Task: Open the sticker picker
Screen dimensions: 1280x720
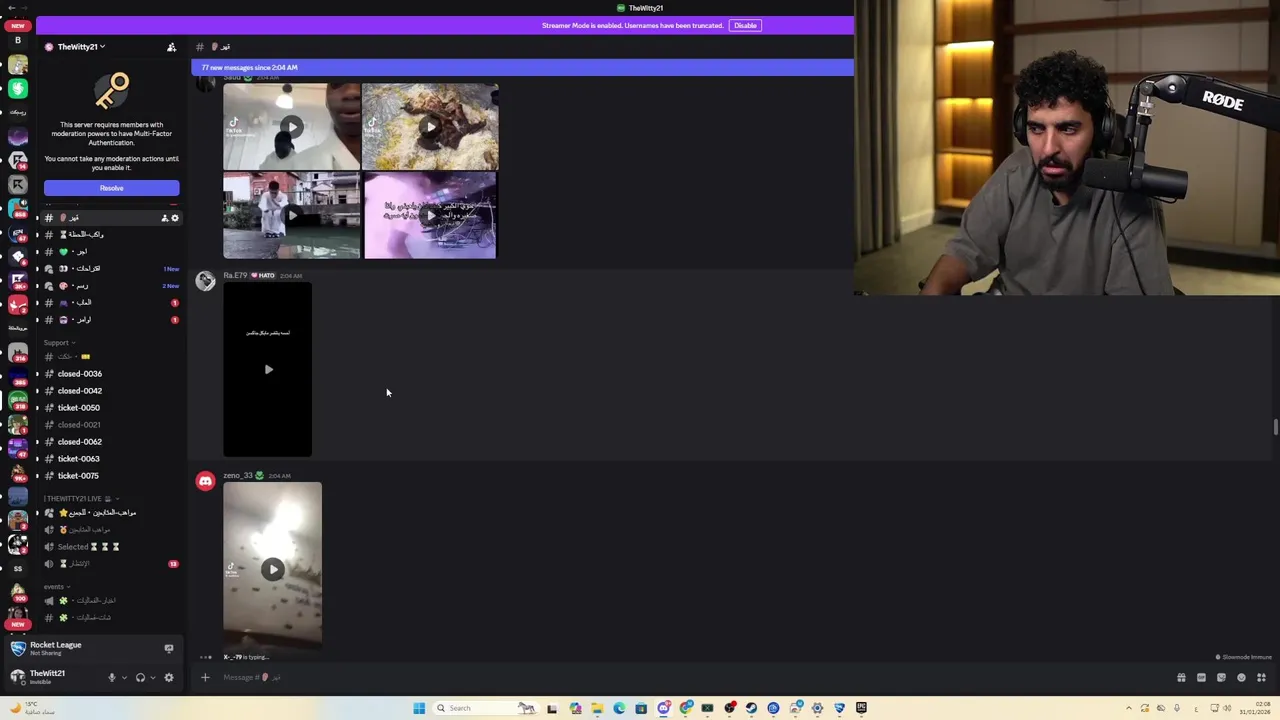Action: (x=1221, y=678)
